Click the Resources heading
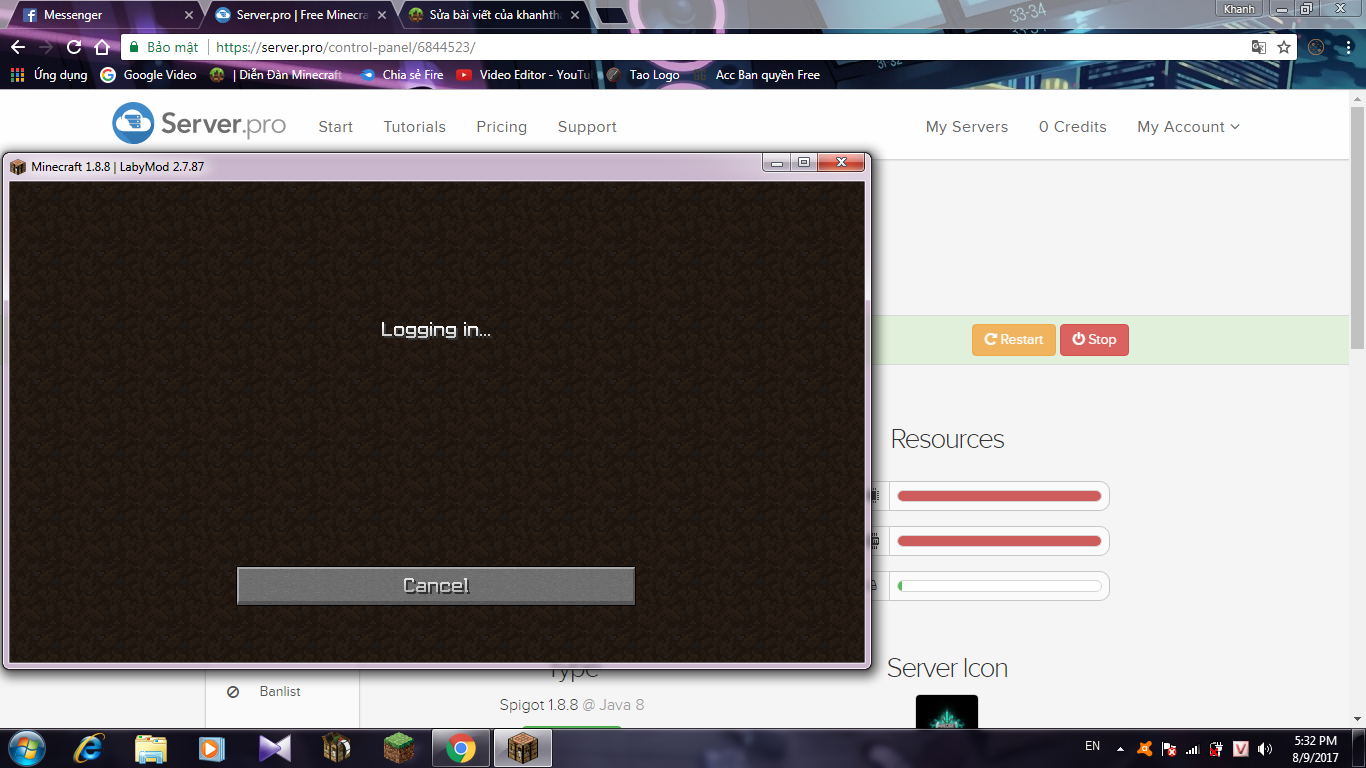 [x=947, y=439]
